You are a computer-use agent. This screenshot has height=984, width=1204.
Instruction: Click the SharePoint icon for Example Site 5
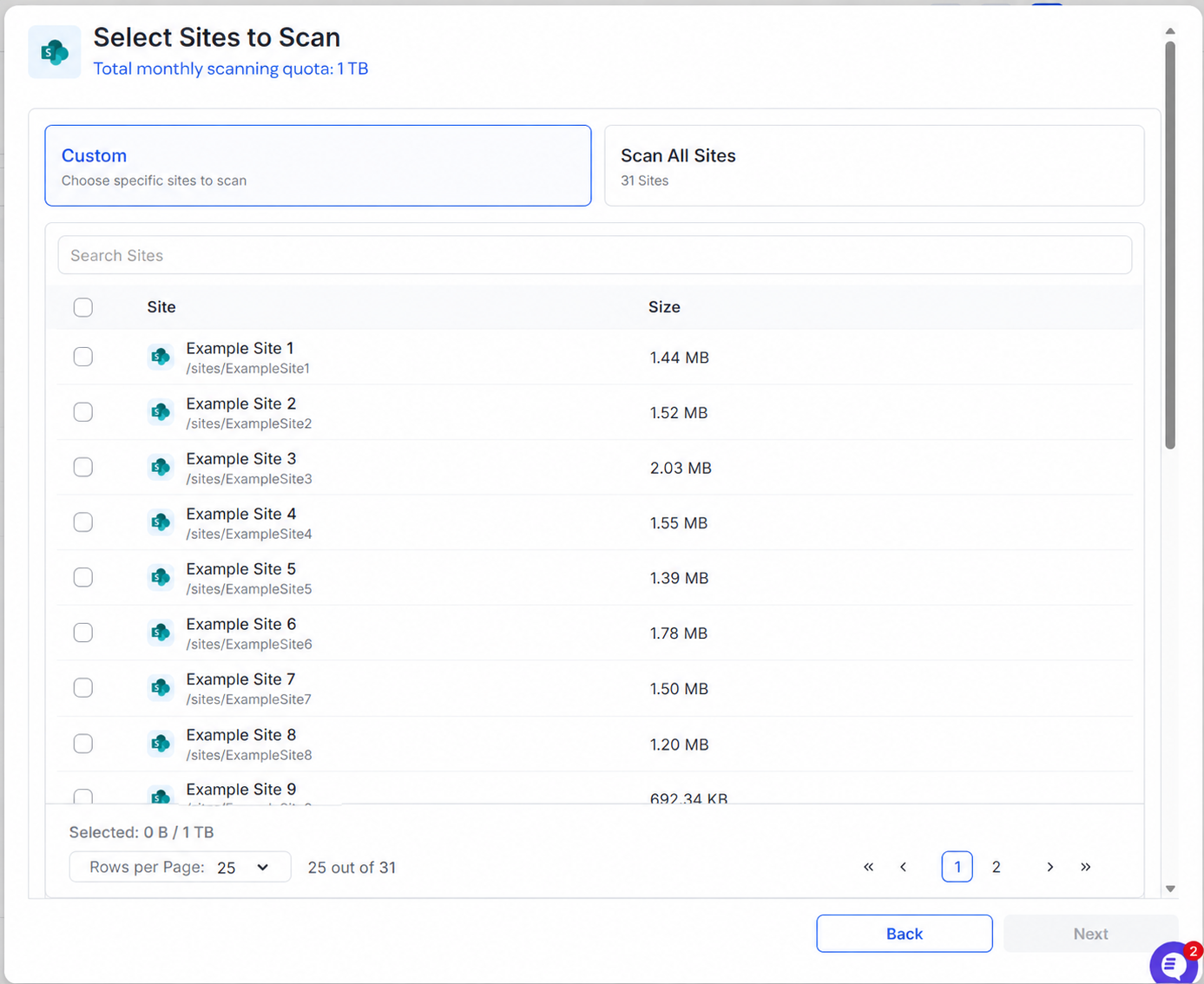tap(161, 577)
